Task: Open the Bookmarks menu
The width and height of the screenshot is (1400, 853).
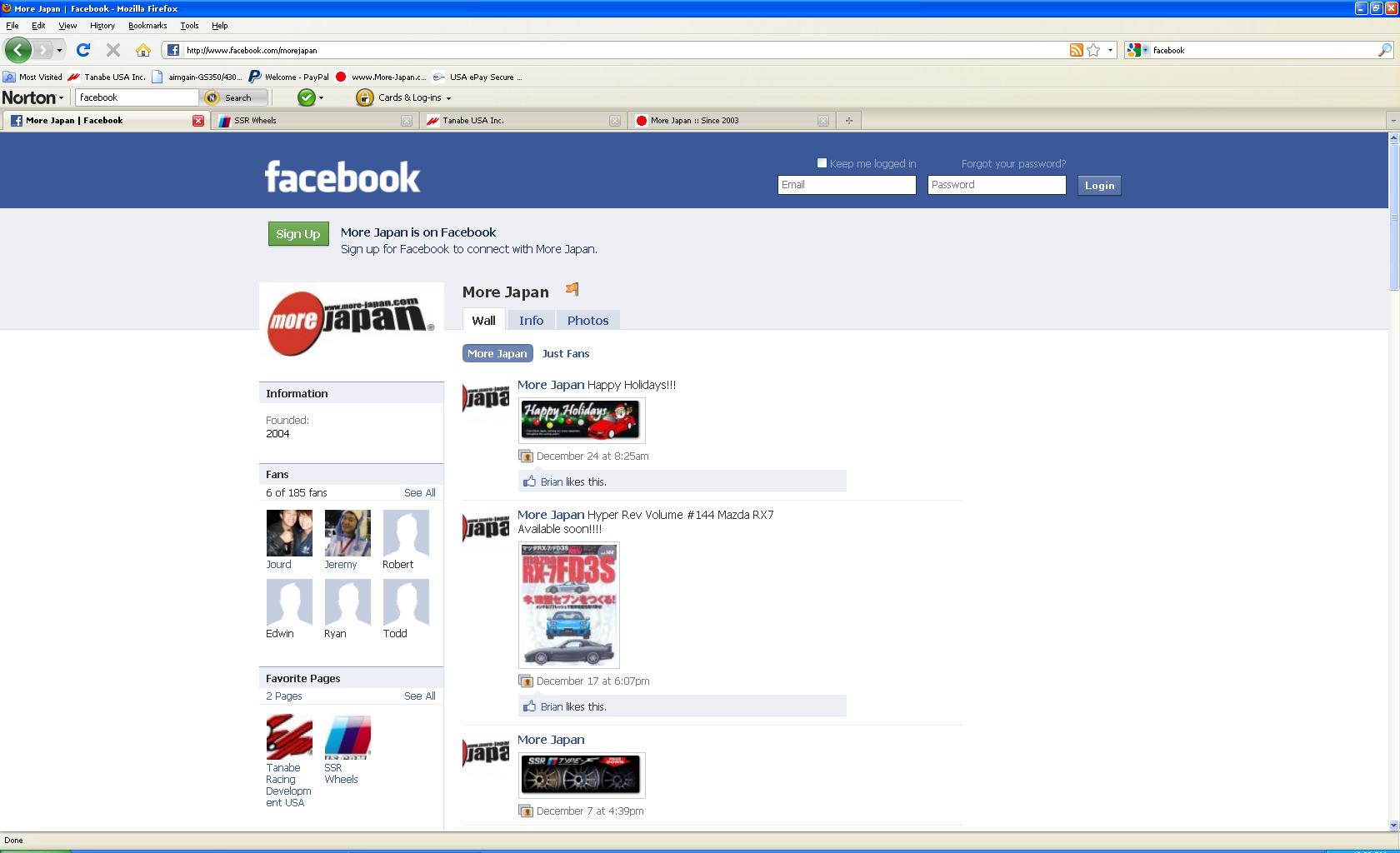Action: [147, 26]
